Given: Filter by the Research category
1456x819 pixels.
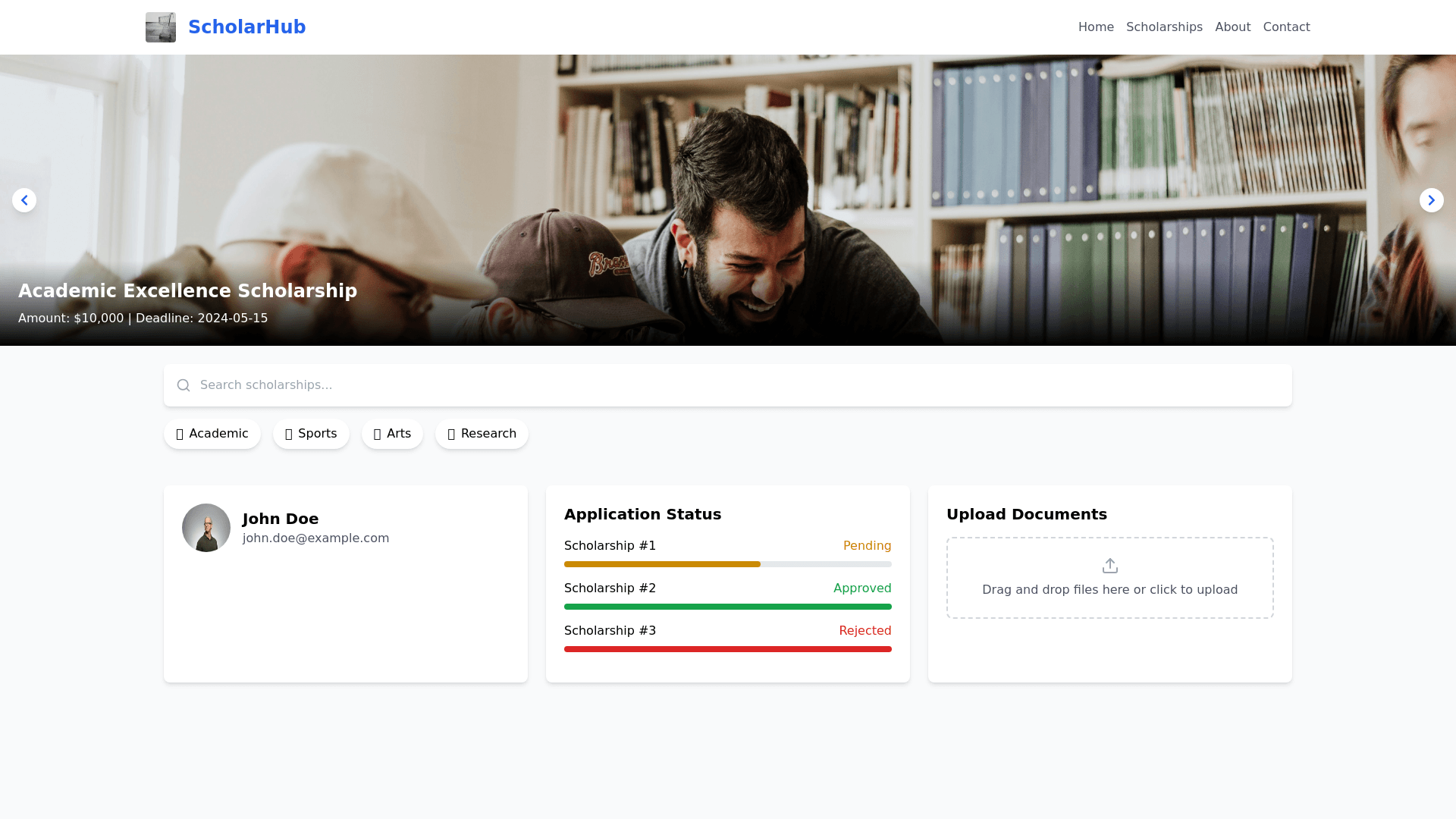Looking at the screenshot, I should pyautogui.click(x=482, y=434).
